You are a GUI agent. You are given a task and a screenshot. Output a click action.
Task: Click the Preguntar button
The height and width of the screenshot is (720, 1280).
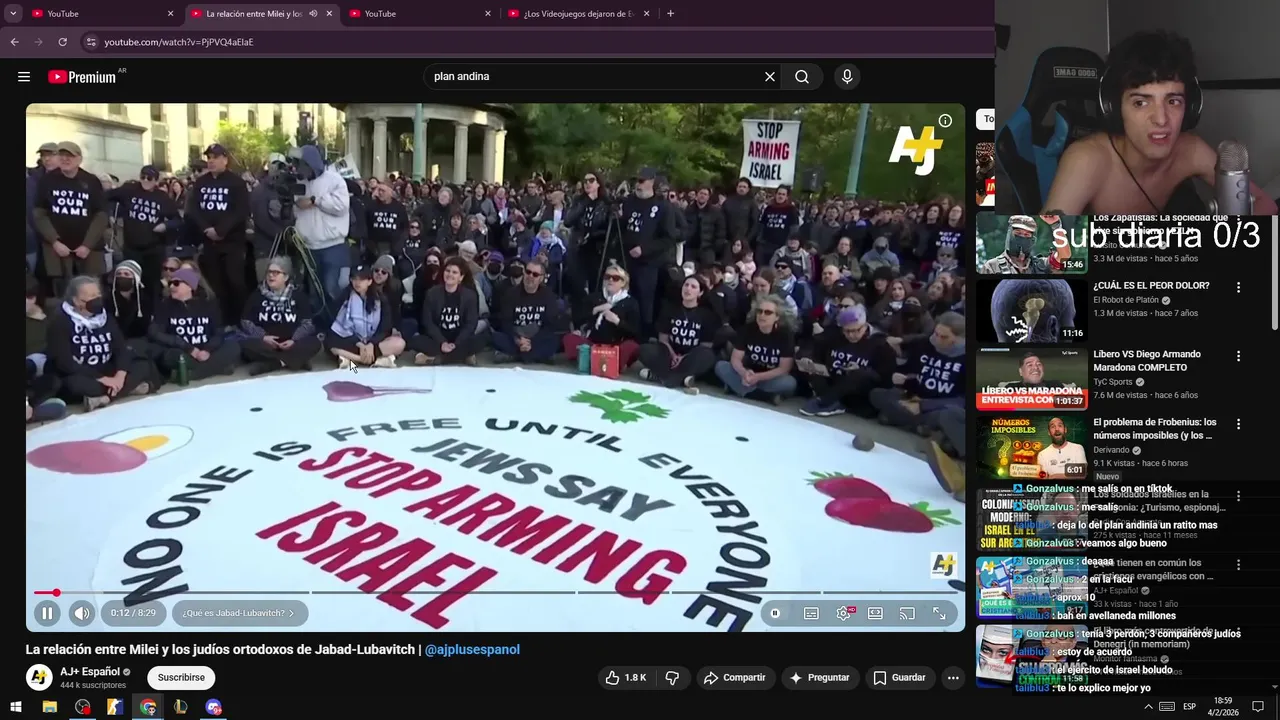click(x=819, y=678)
